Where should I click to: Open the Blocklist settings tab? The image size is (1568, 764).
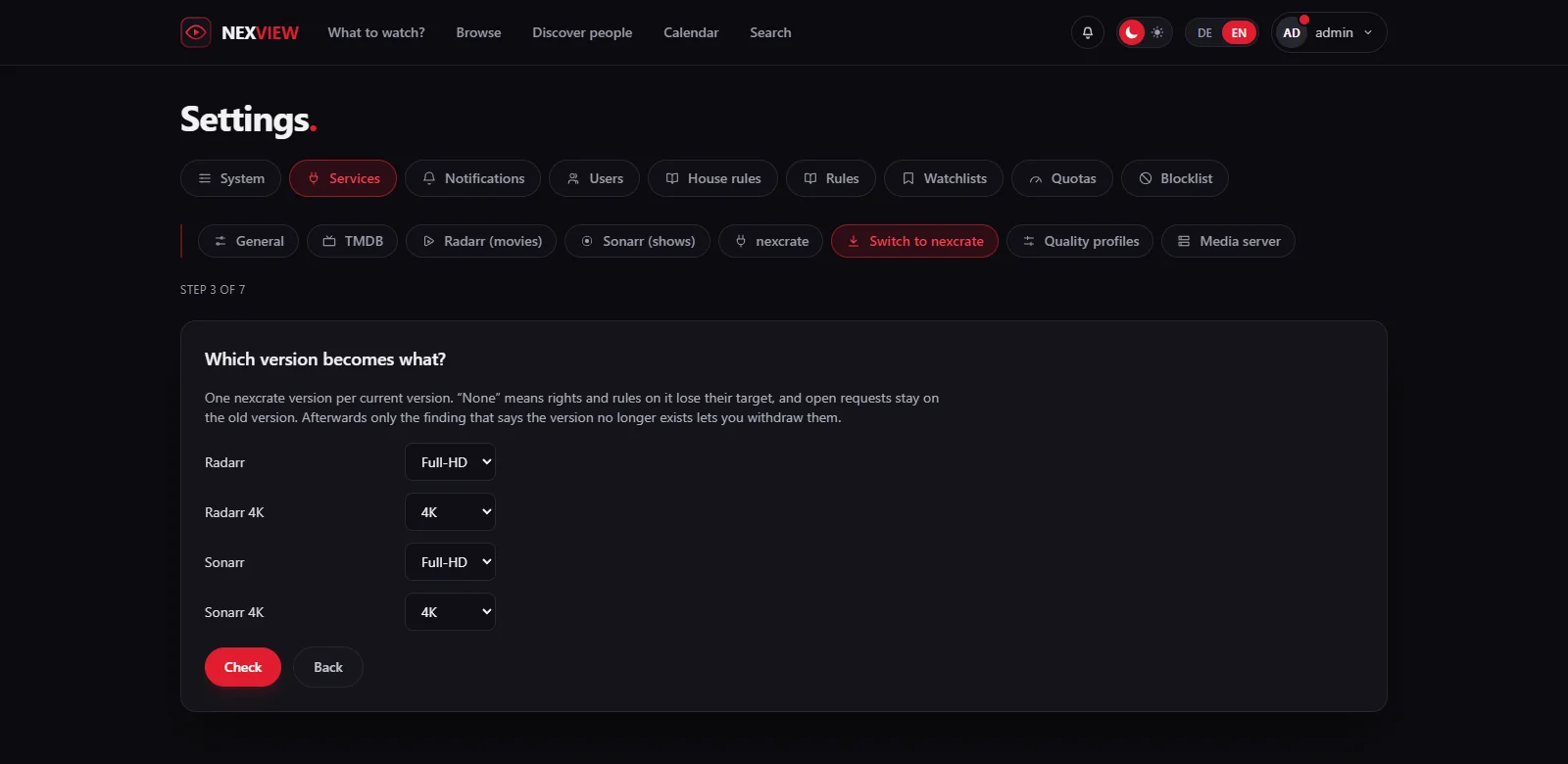[1175, 178]
